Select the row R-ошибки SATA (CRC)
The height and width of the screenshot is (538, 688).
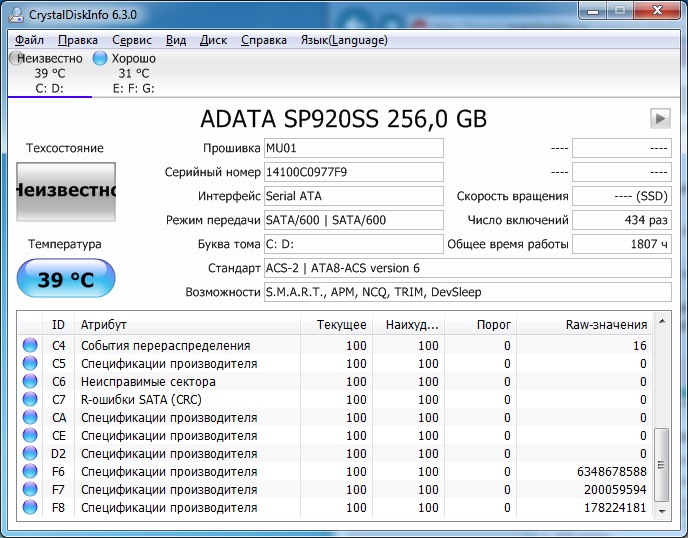335,399
